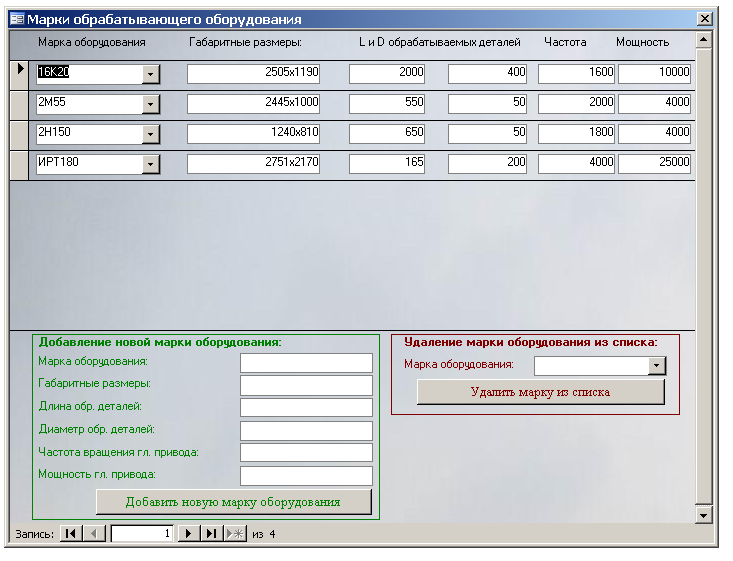
Task: Click scrollbar up arrow
Action: coord(704,40)
